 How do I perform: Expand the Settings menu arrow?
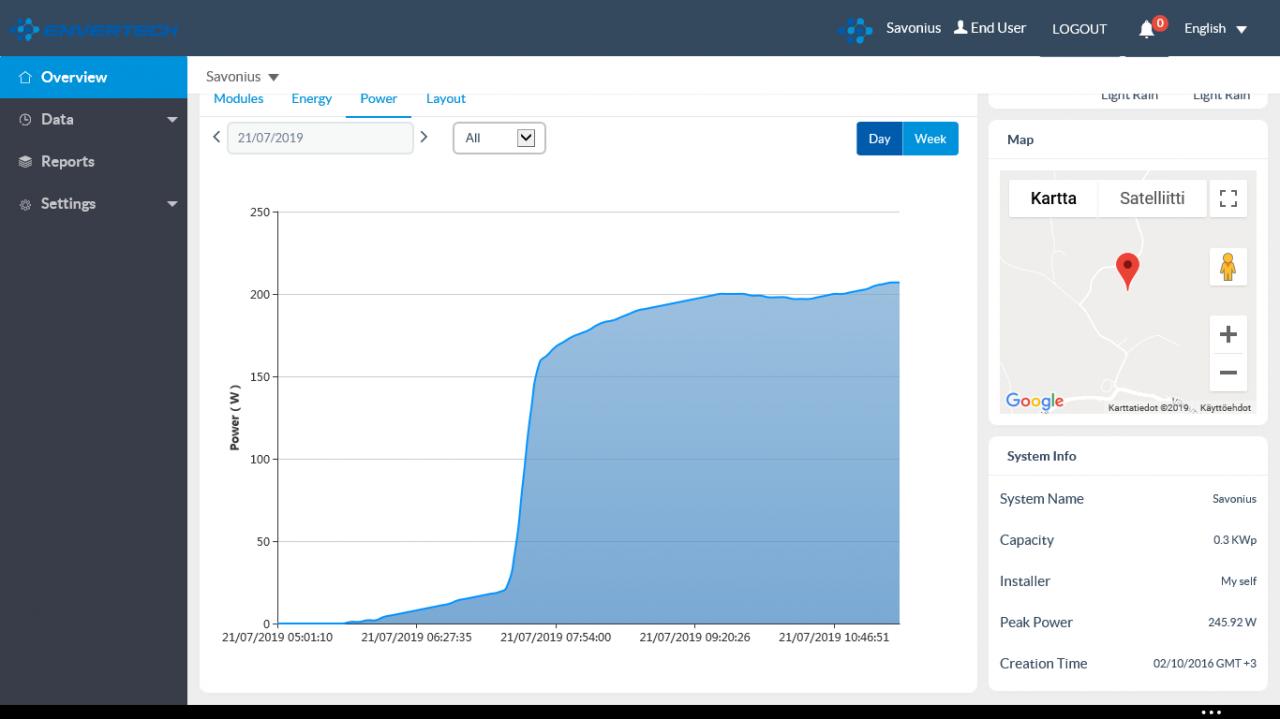[x=172, y=204]
